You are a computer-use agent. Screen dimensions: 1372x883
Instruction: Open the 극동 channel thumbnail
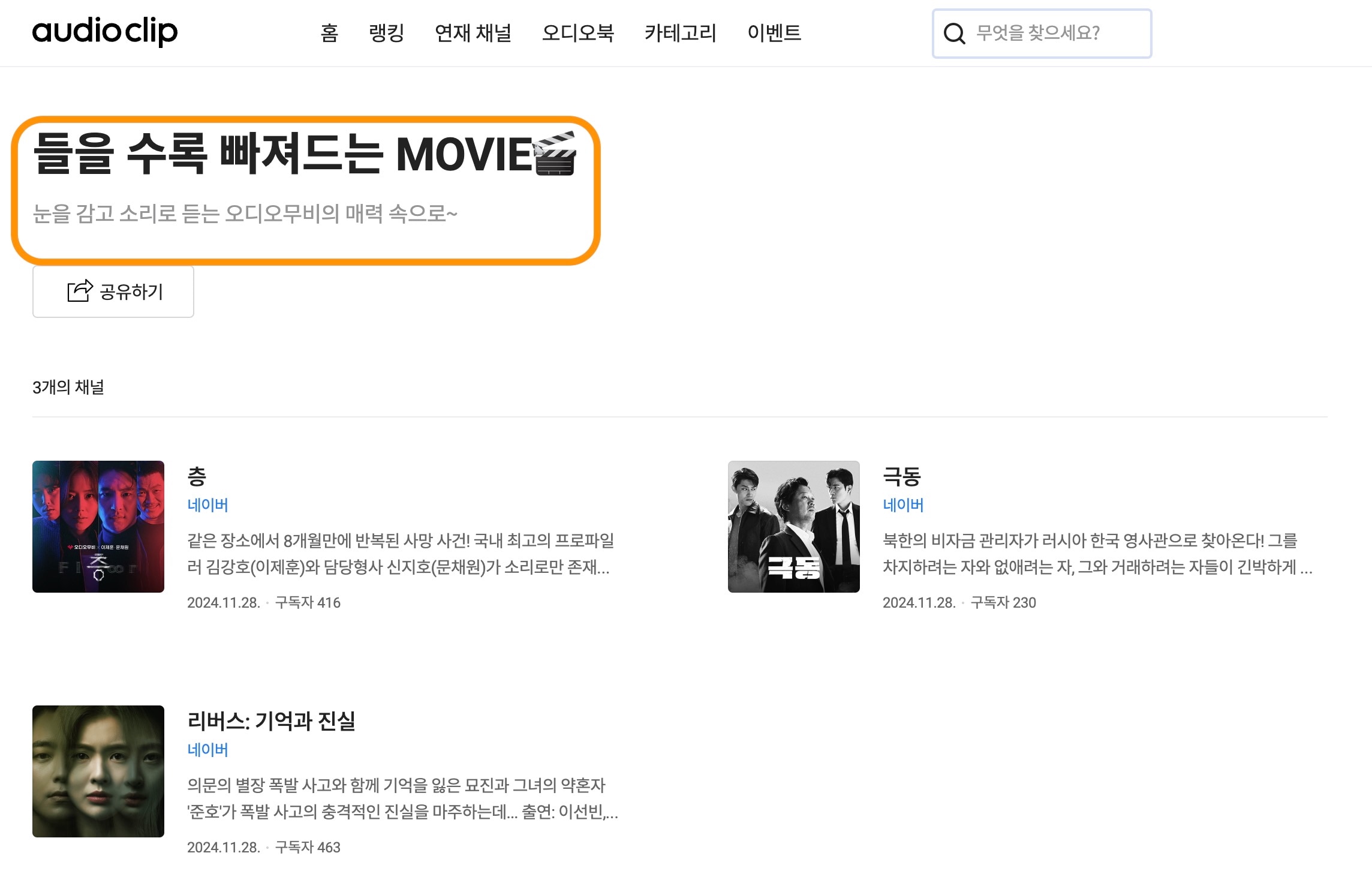click(794, 527)
